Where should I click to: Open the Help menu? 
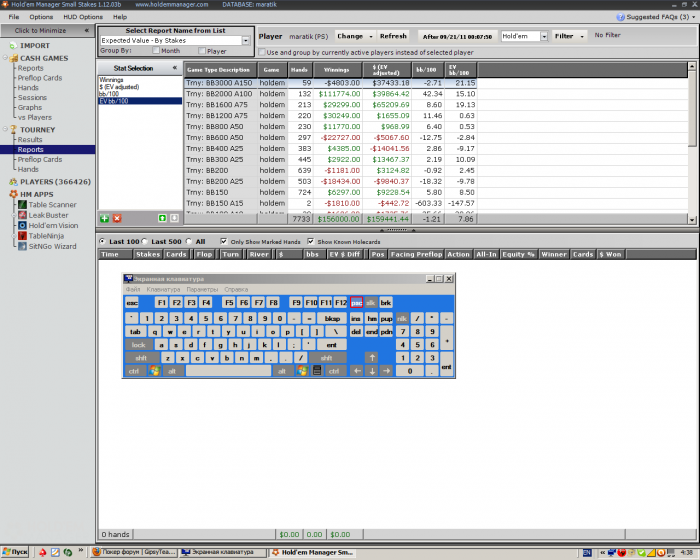tap(120, 17)
